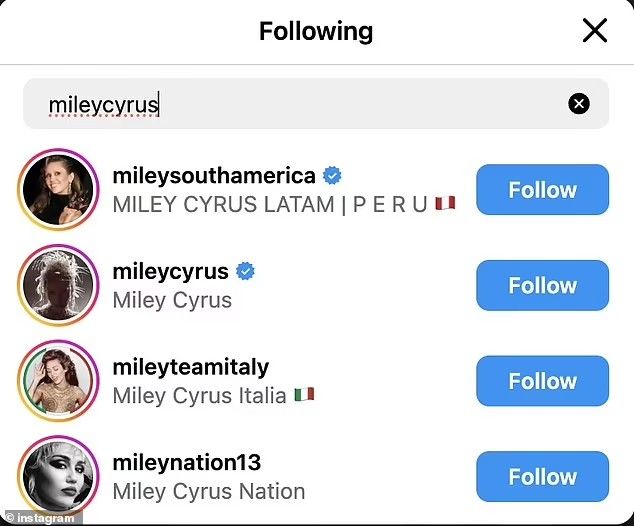
Task: Open mileycyrus profile picture story
Action: pyautogui.click(x=59, y=286)
